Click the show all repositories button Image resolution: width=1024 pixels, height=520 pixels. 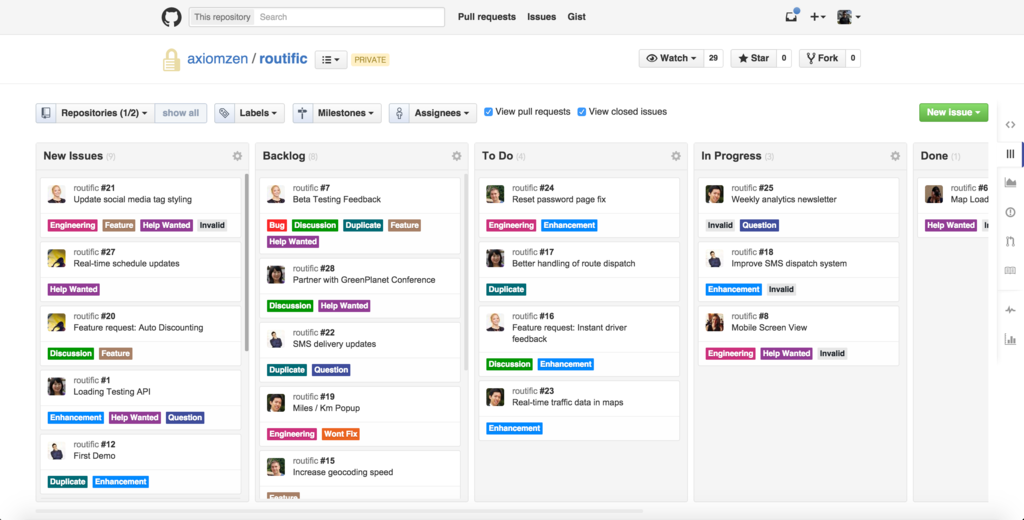[181, 113]
